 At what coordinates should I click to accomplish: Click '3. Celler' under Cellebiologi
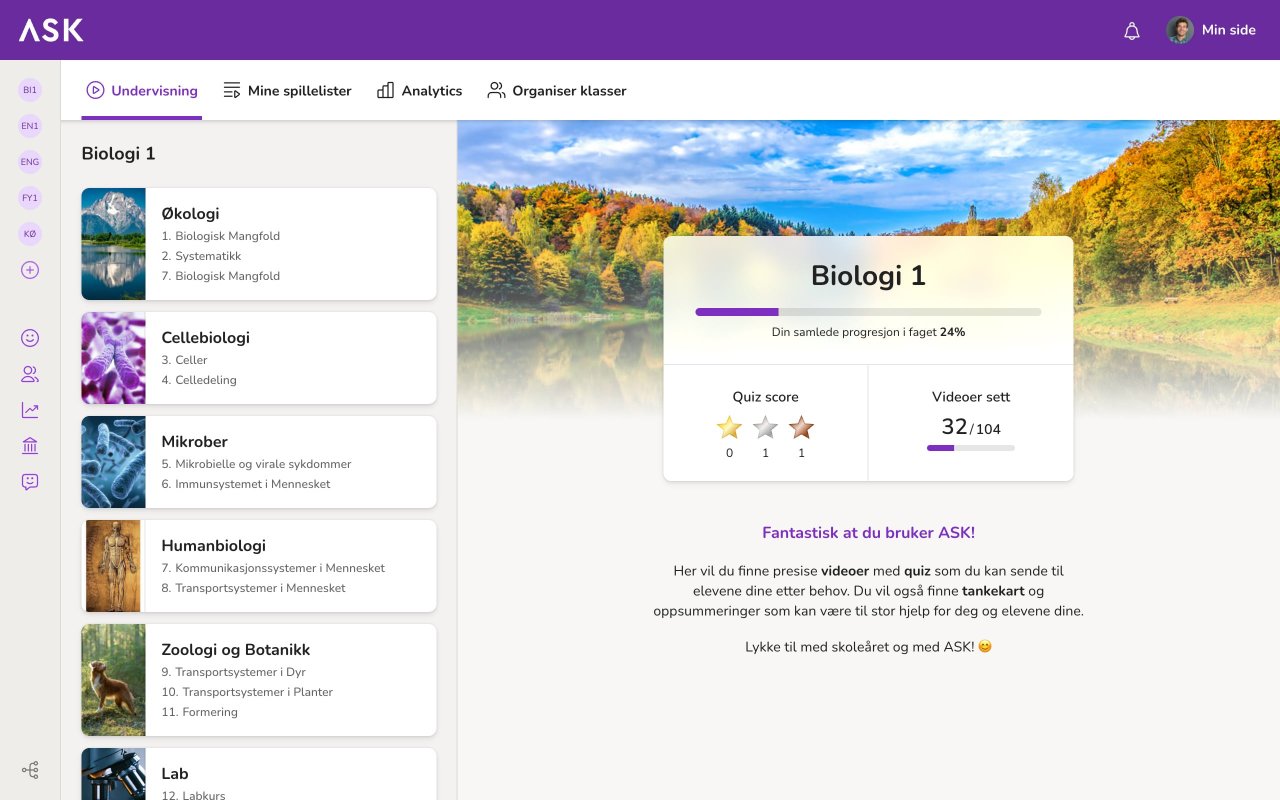coord(184,360)
